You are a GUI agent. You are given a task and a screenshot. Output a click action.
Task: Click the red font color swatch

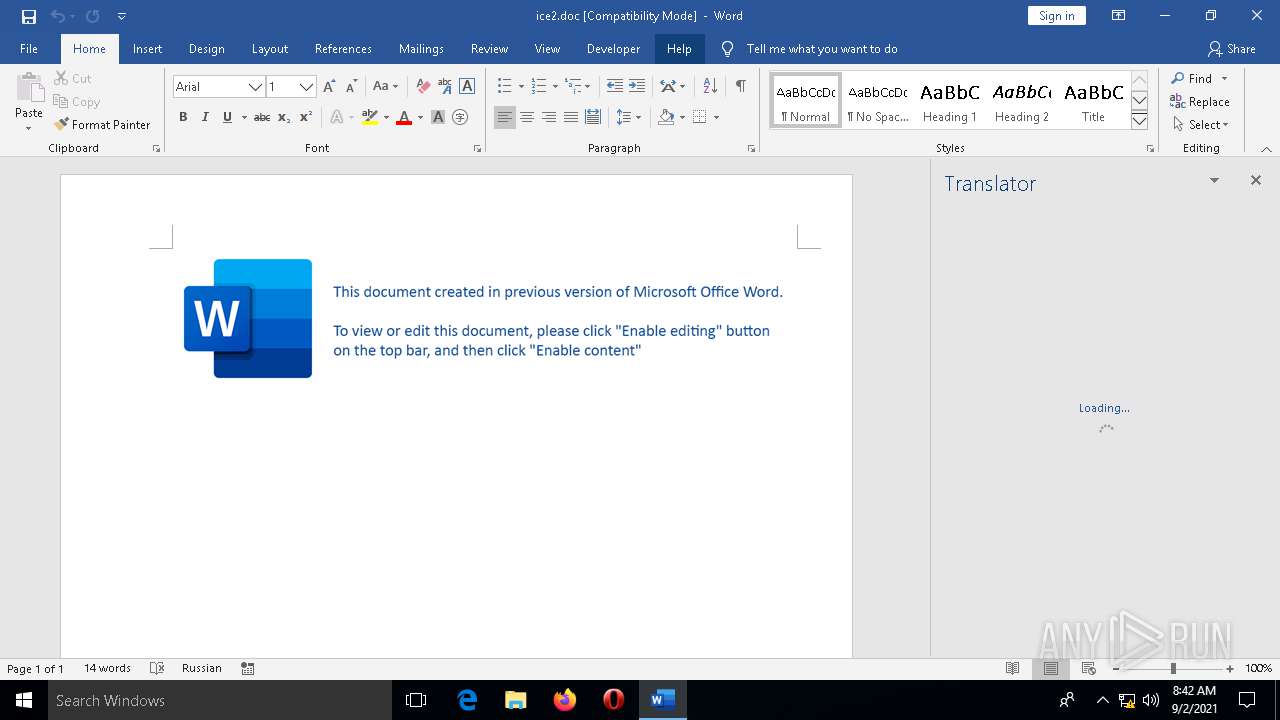tap(404, 117)
